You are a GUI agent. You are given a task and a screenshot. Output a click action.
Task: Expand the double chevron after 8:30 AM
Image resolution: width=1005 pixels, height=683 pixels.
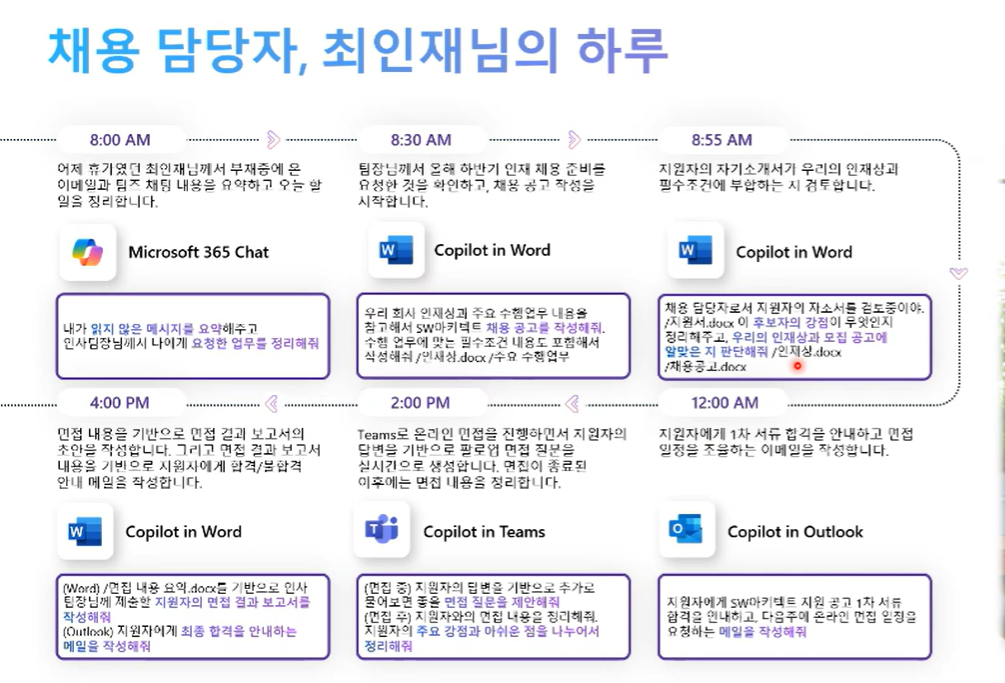click(x=576, y=140)
